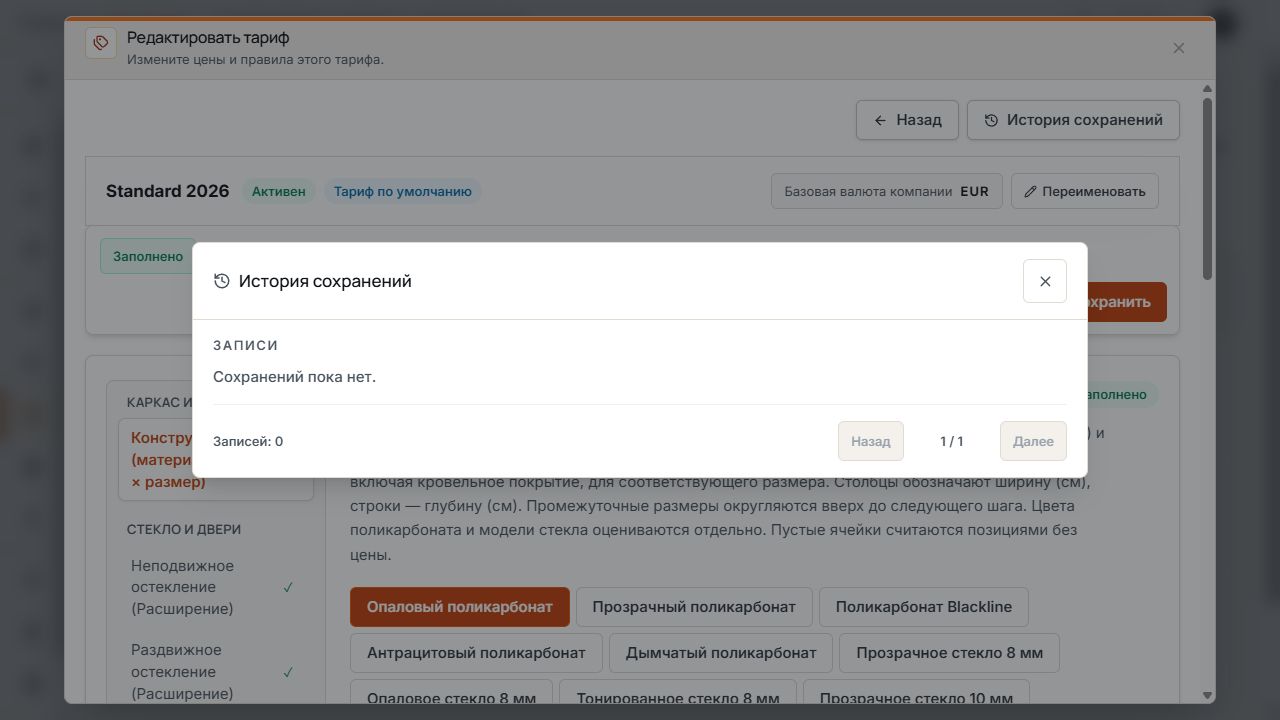The image size is (1280, 720).
Task: Open the Поликарбонат Blackline tab
Action: click(x=924, y=607)
